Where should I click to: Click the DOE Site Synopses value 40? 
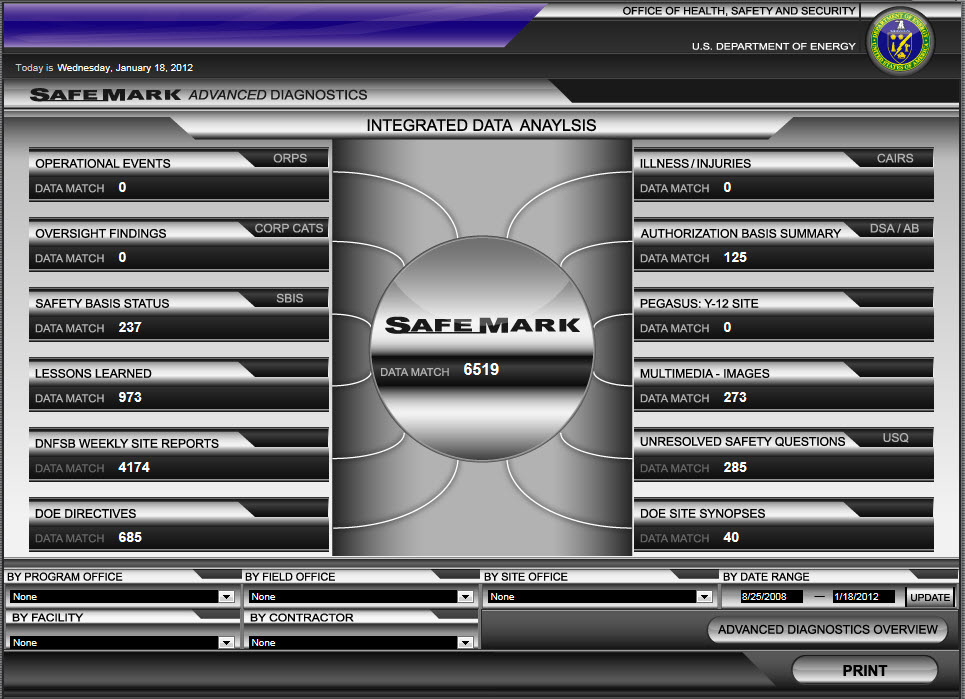731,537
